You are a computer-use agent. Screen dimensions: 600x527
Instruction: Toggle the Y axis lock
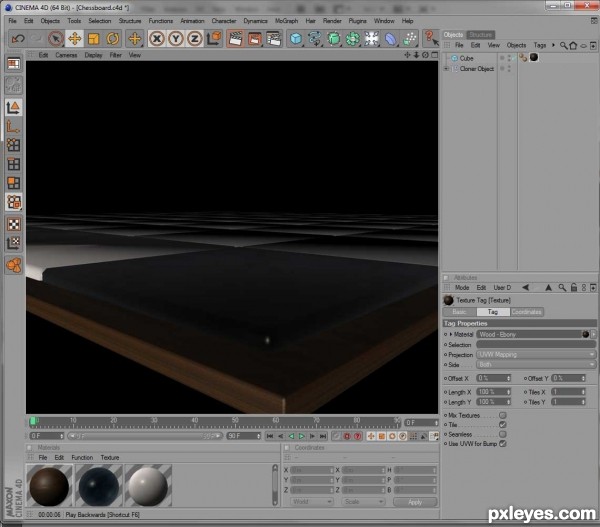coord(176,39)
